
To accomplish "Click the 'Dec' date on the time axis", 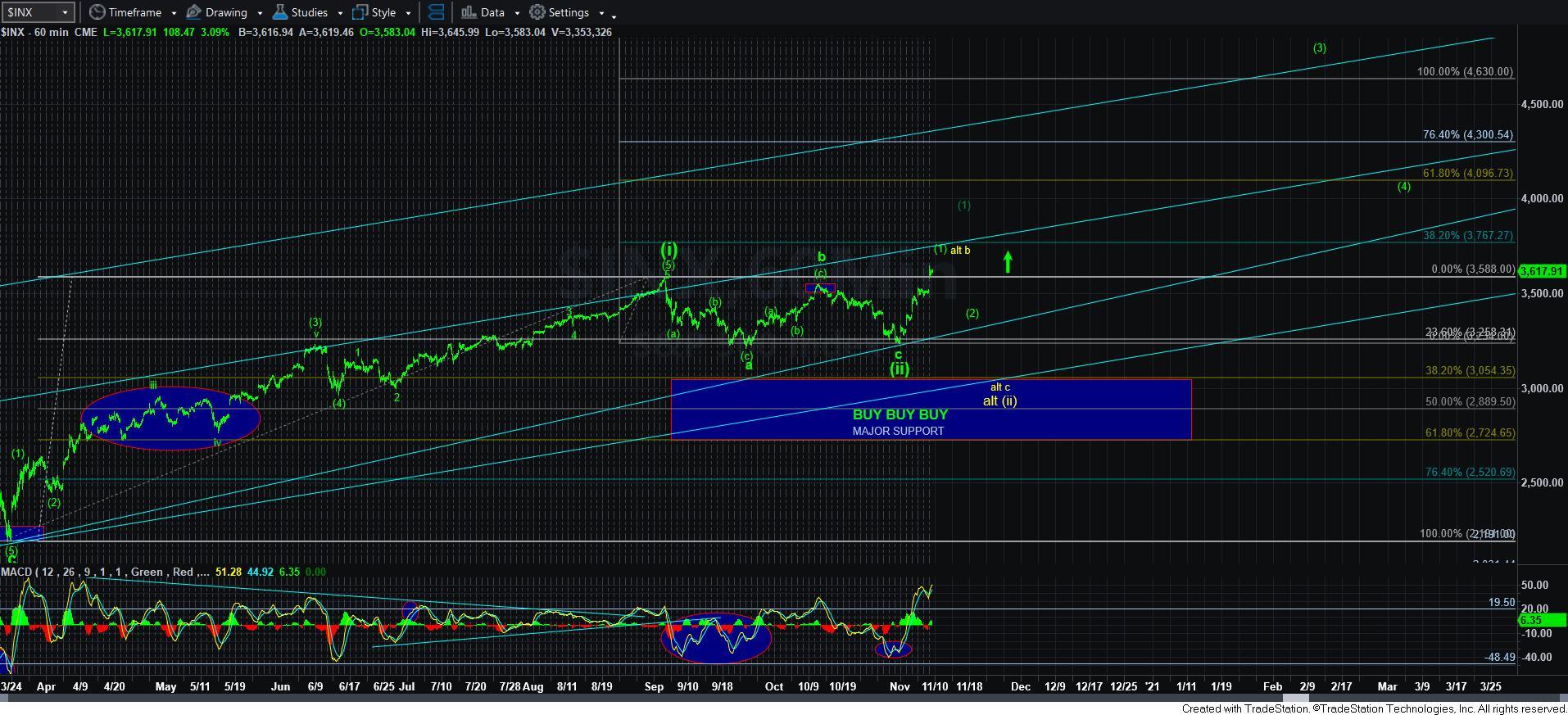I will coord(1020,686).
